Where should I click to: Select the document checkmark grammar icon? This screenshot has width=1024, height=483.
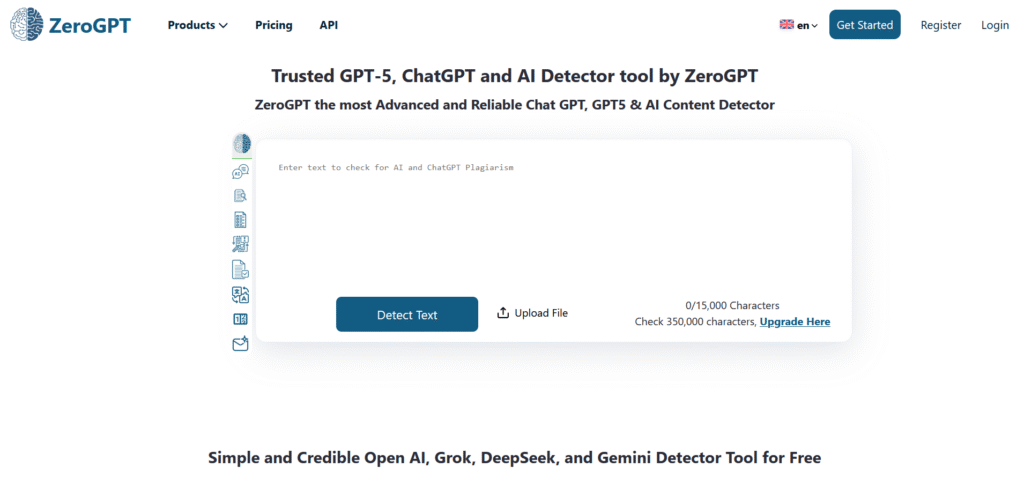(241, 269)
